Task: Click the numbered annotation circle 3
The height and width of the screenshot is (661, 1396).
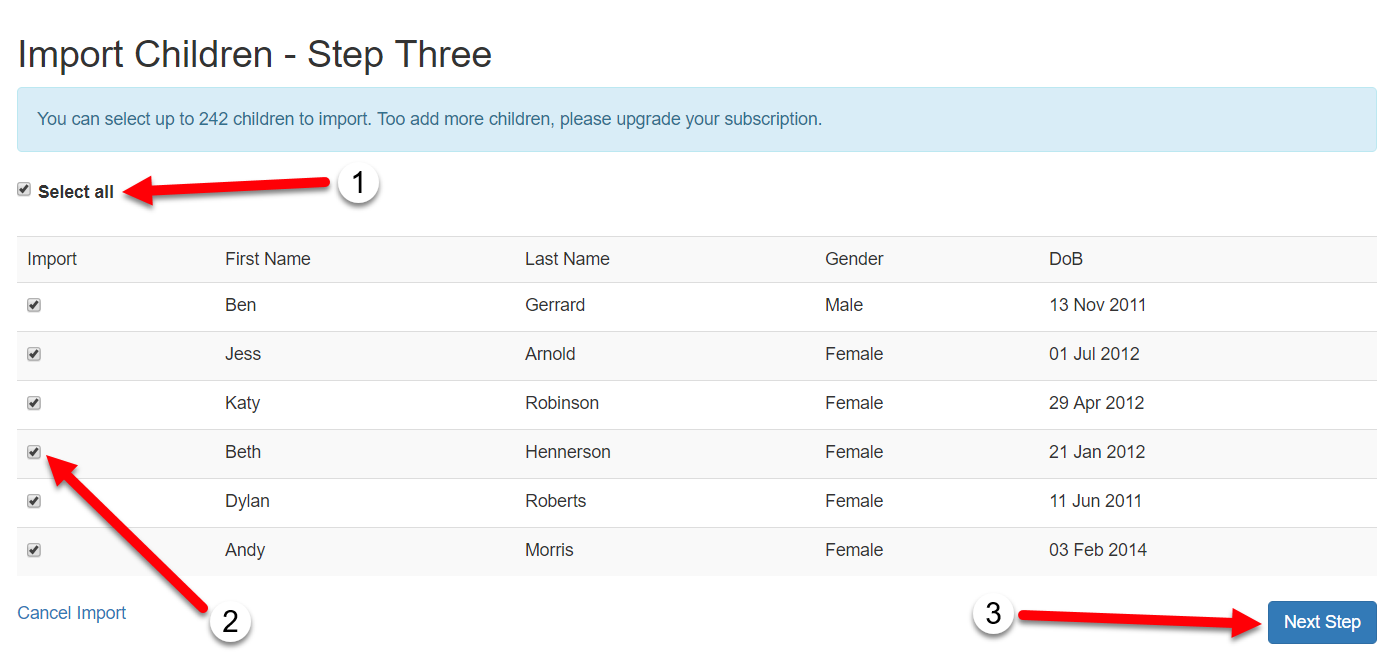Action: coord(993,614)
